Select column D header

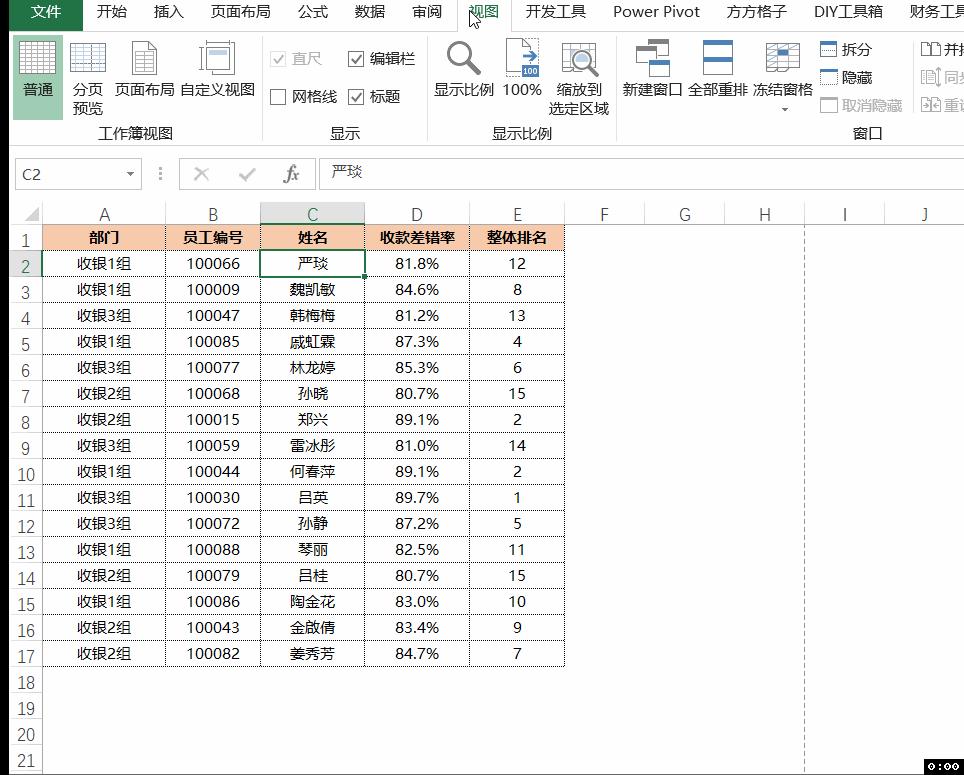pyautogui.click(x=417, y=214)
